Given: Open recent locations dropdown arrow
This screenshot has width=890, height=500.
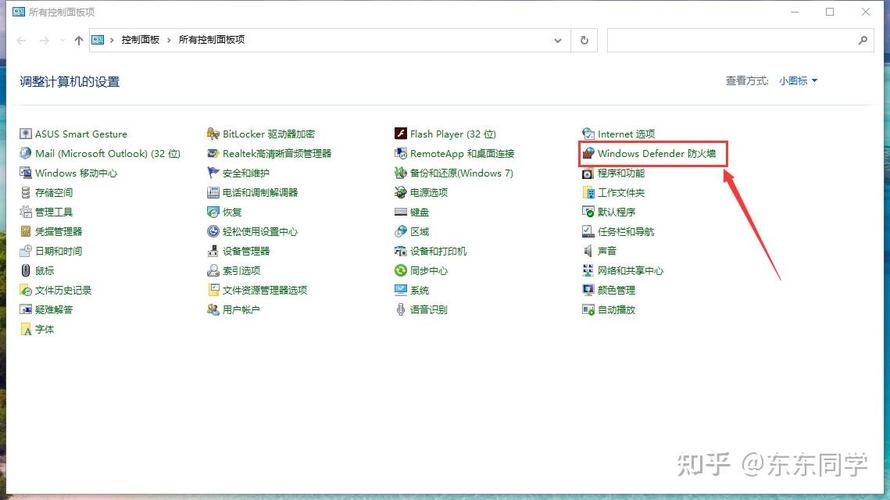Looking at the screenshot, I should pyautogui.click(x=62, y=40).
